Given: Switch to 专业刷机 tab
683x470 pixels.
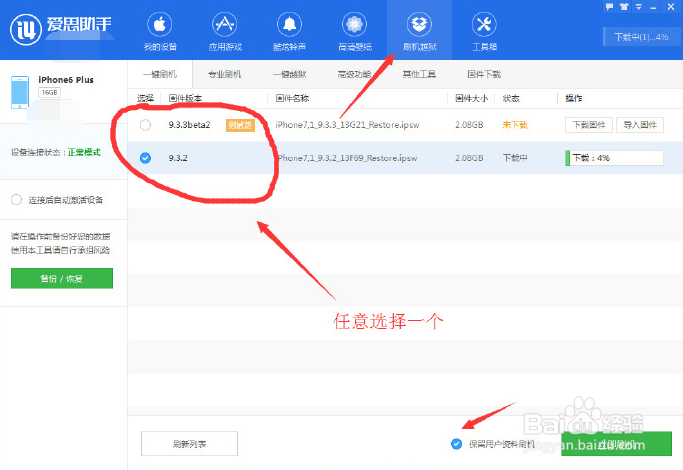Looking at the screenshot, I should point(225,74).
